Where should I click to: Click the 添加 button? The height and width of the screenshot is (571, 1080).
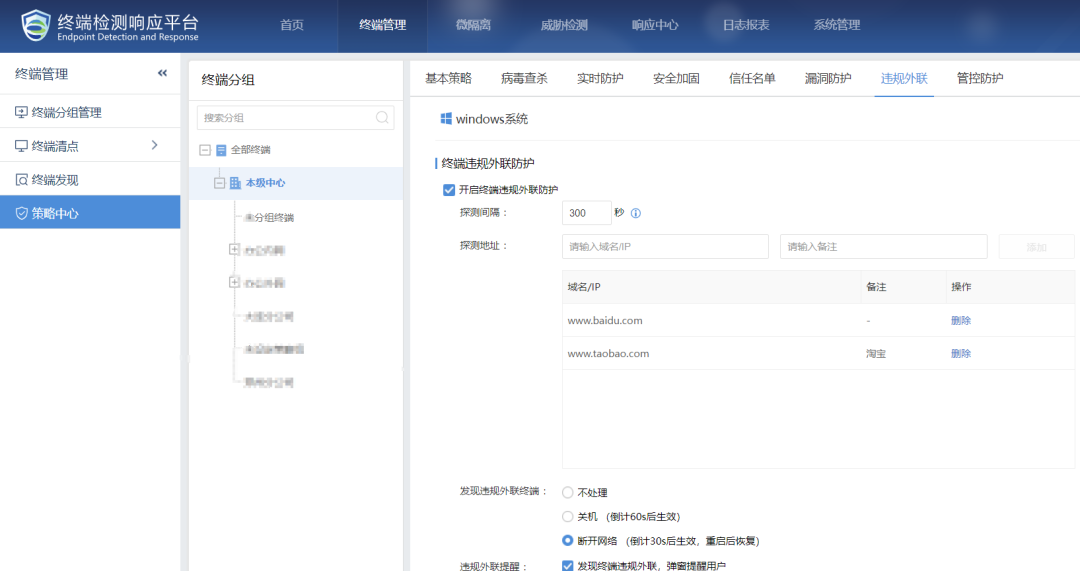[1036, 247]
